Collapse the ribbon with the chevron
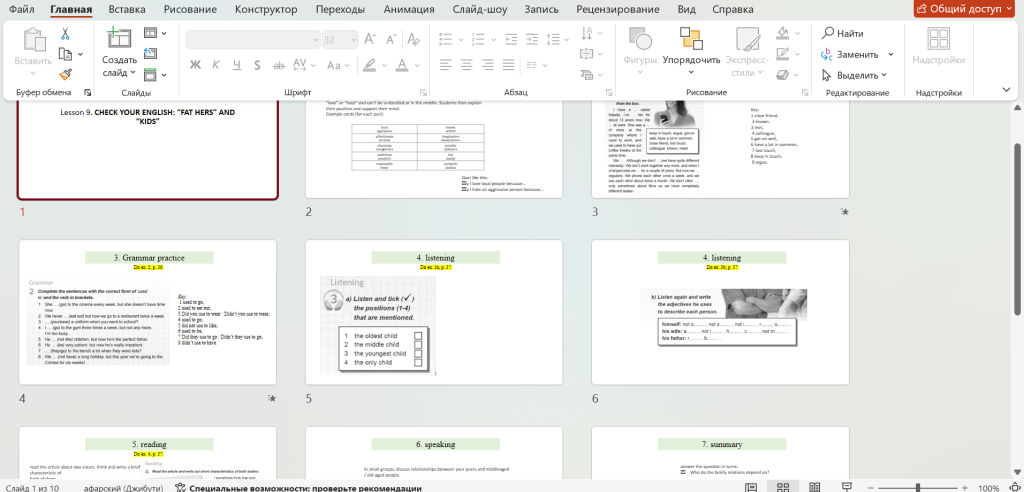 [1007, 92]
